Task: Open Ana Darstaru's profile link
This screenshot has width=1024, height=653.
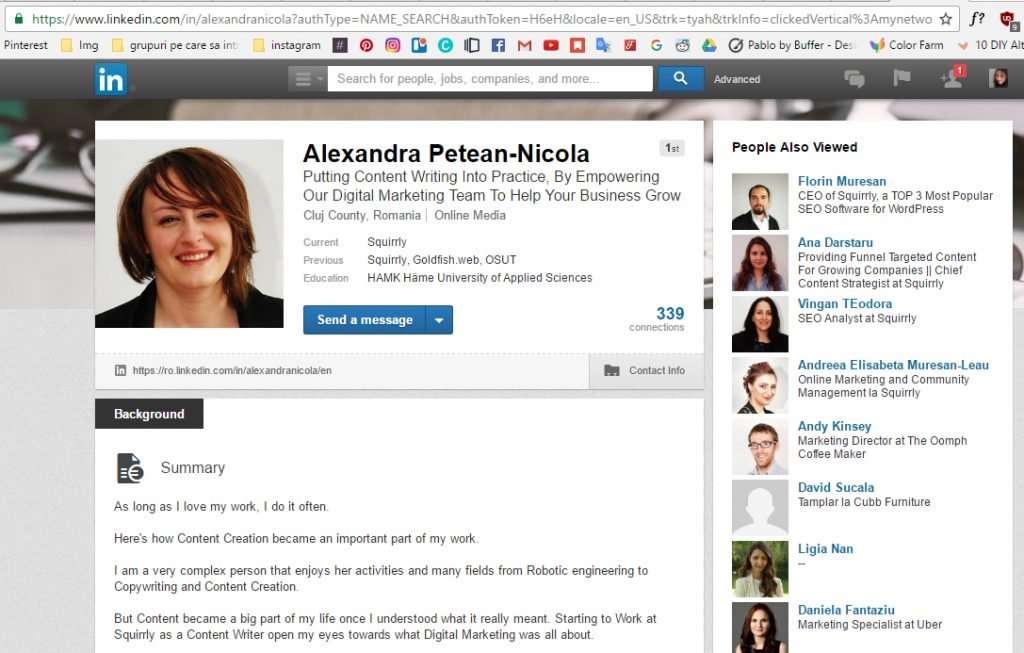Action: point(835,242)
